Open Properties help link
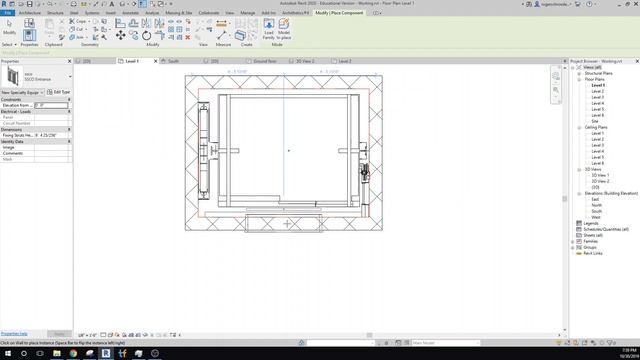The height and width of the screenshot is (360, 640). click(x=14, y=334)
